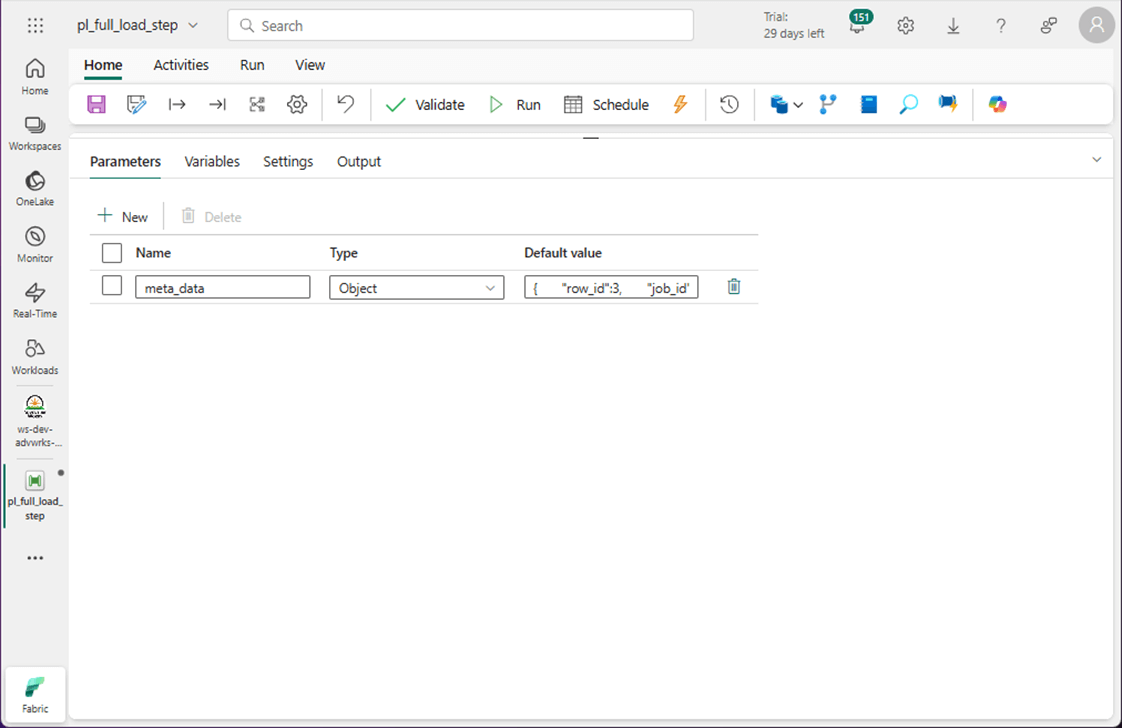Image resolution: width=1122 pixels, height=728 pixels.
Task: Click the Schedule button
Action: [x=606, y=105]
